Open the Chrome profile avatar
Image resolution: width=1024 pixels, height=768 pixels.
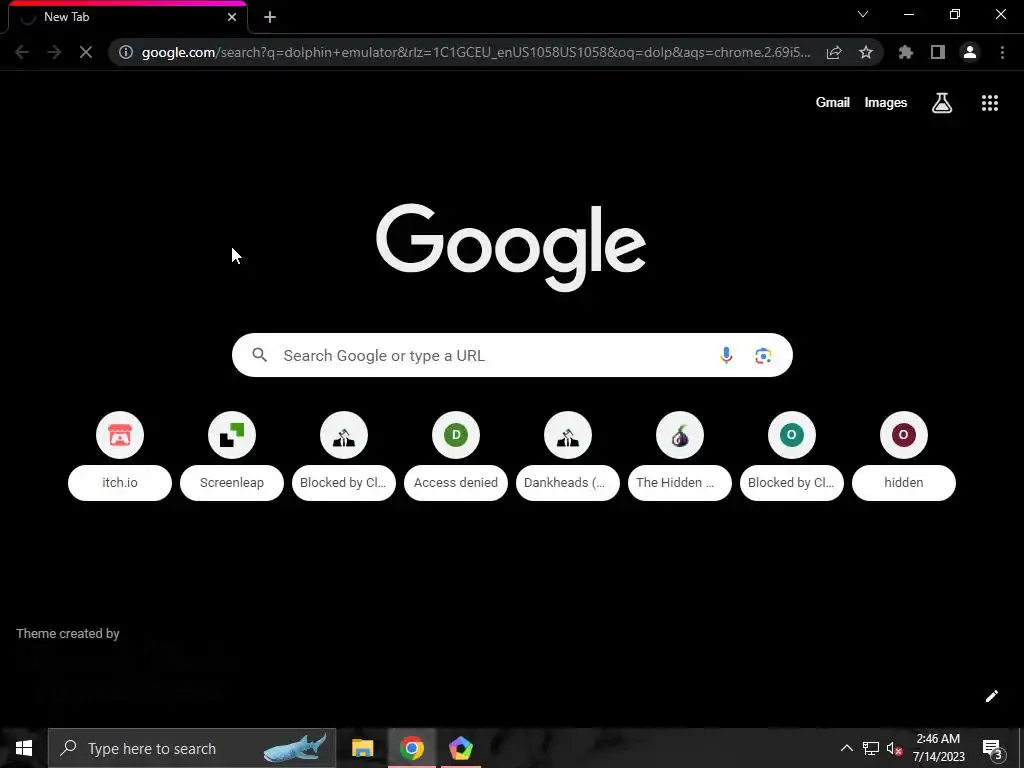pos(970,52)
